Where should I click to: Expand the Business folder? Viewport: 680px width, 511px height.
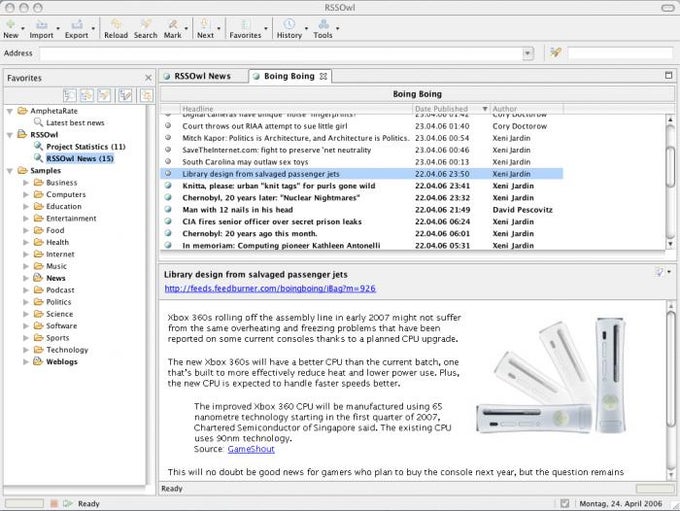(x=26, y=183)
